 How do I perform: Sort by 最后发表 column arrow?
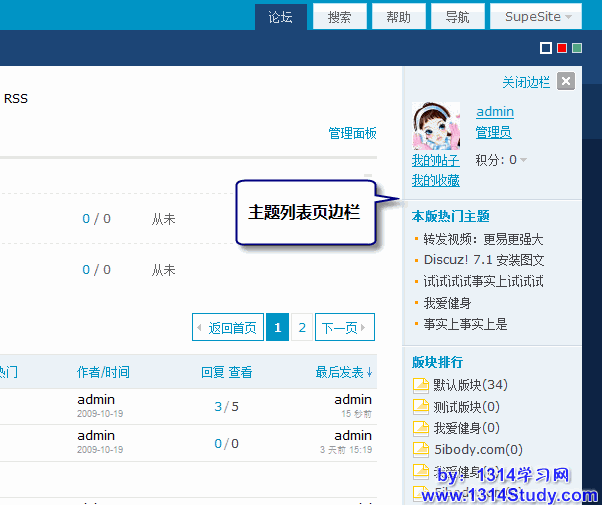coord(370,372)
